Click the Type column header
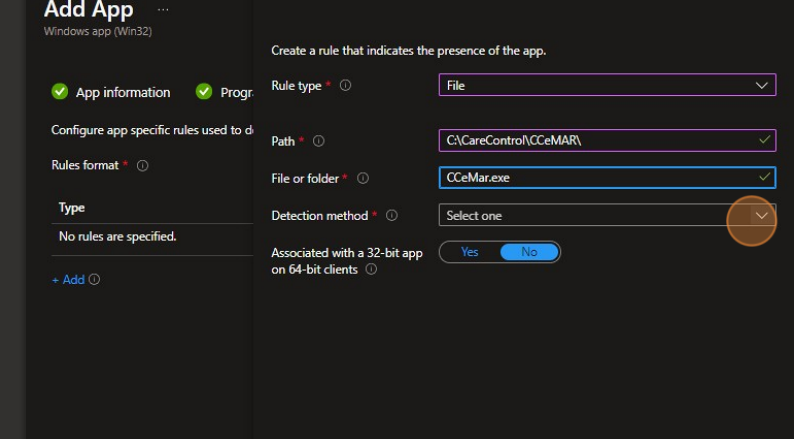Image resolution: width=794 pixels, height=439 pixels. pos(72,208)
